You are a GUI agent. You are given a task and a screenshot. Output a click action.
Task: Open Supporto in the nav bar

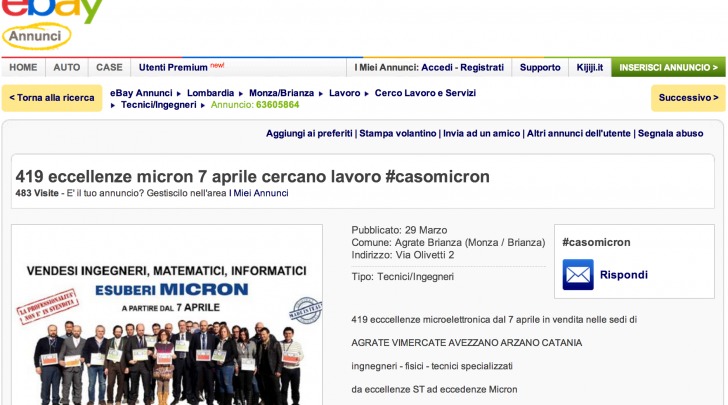click(x=540, y=67)
